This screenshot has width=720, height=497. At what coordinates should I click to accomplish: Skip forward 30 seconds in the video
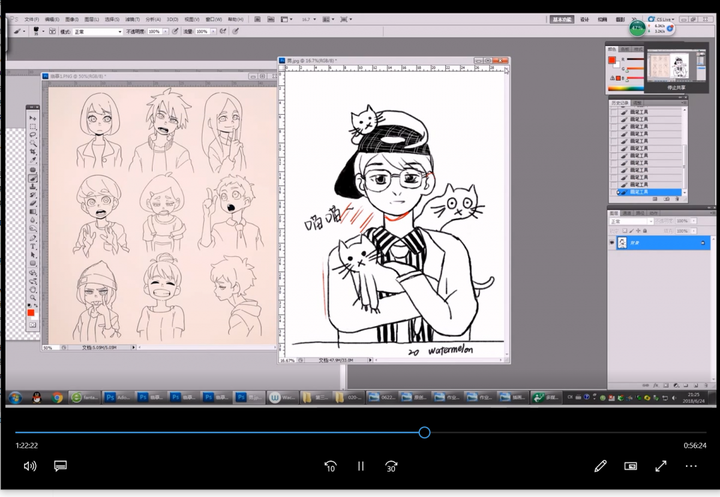[x=391, y=466]
